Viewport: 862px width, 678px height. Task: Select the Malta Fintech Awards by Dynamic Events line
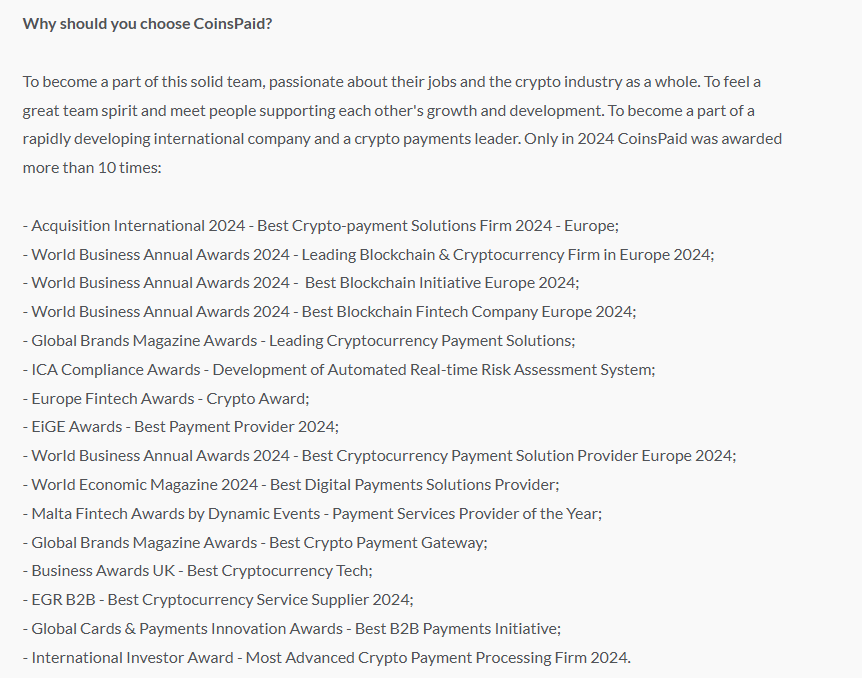point(312,514)
